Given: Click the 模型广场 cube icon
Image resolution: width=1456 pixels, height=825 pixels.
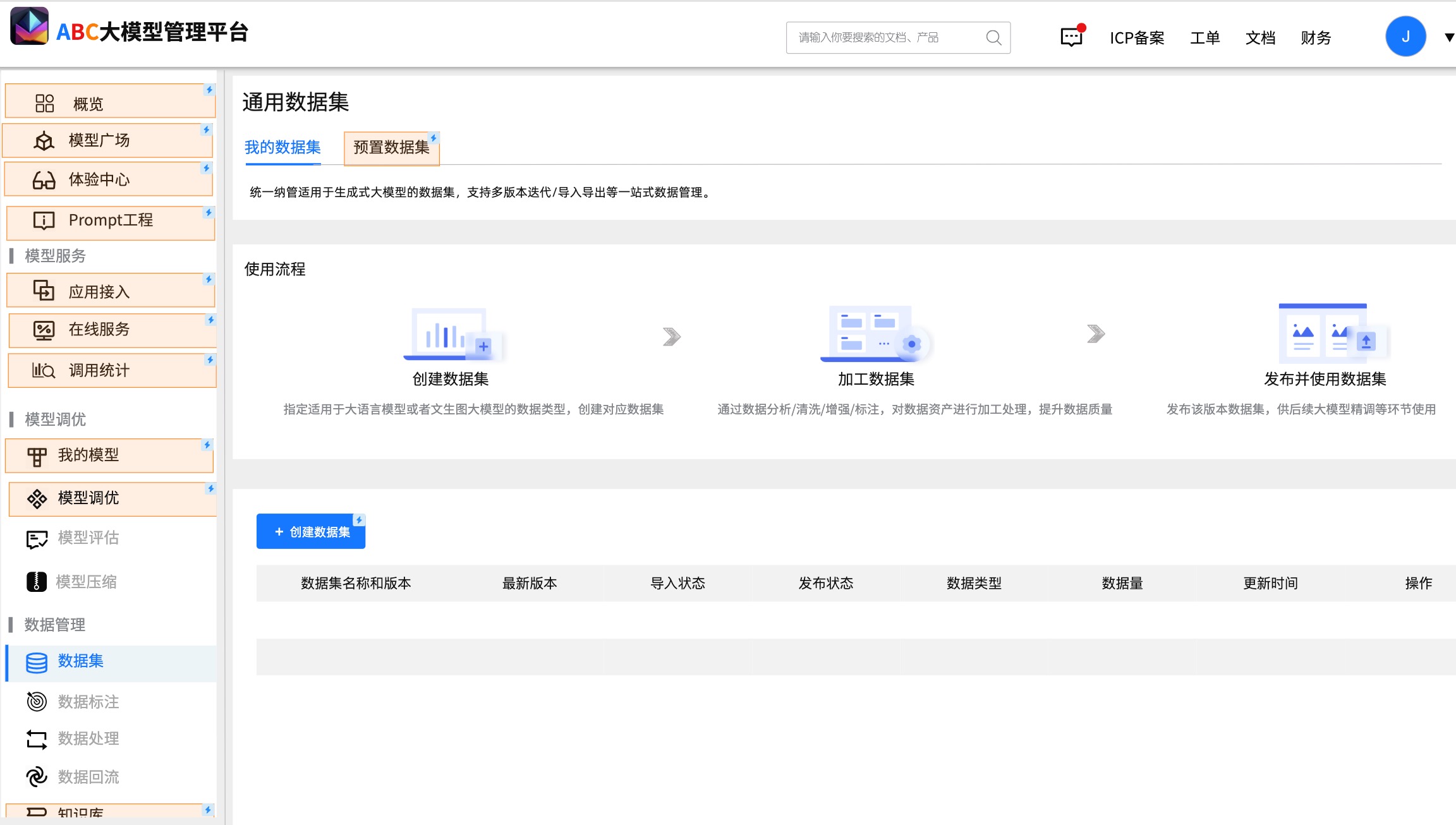Looking at the screenshot, I should pos(44,141).
